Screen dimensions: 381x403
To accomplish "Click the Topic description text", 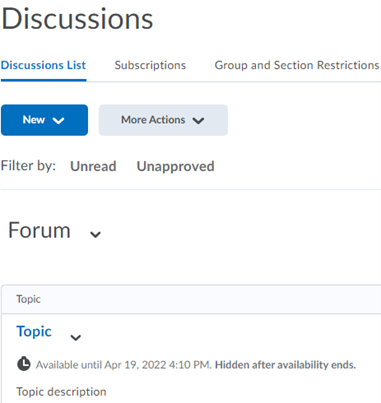I will point(61,392).
